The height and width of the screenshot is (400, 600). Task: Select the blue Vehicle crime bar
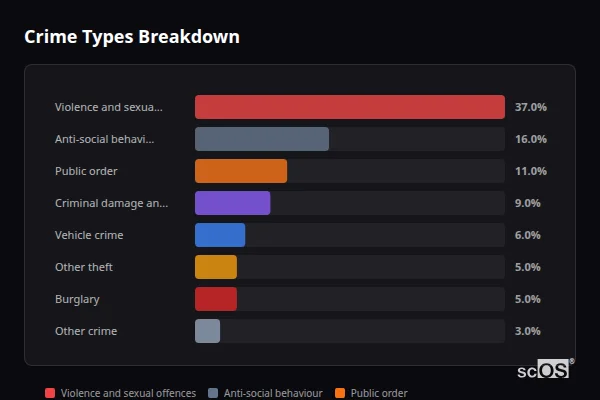pos(220,235)
